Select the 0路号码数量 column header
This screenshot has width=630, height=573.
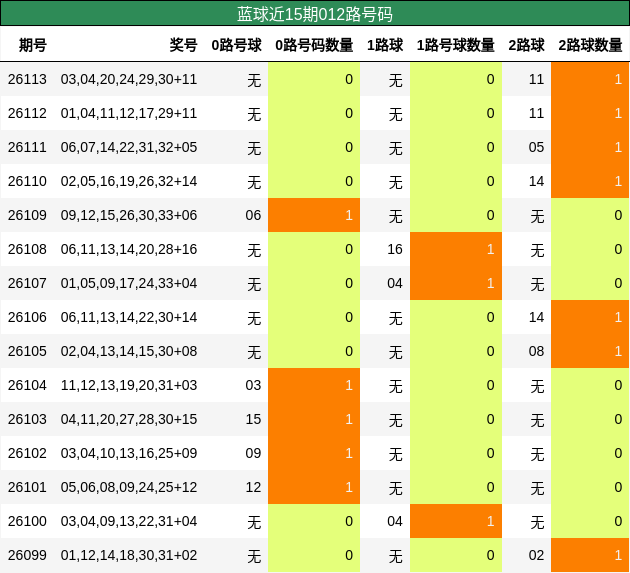pyautogui.click(x=314, y=45)
